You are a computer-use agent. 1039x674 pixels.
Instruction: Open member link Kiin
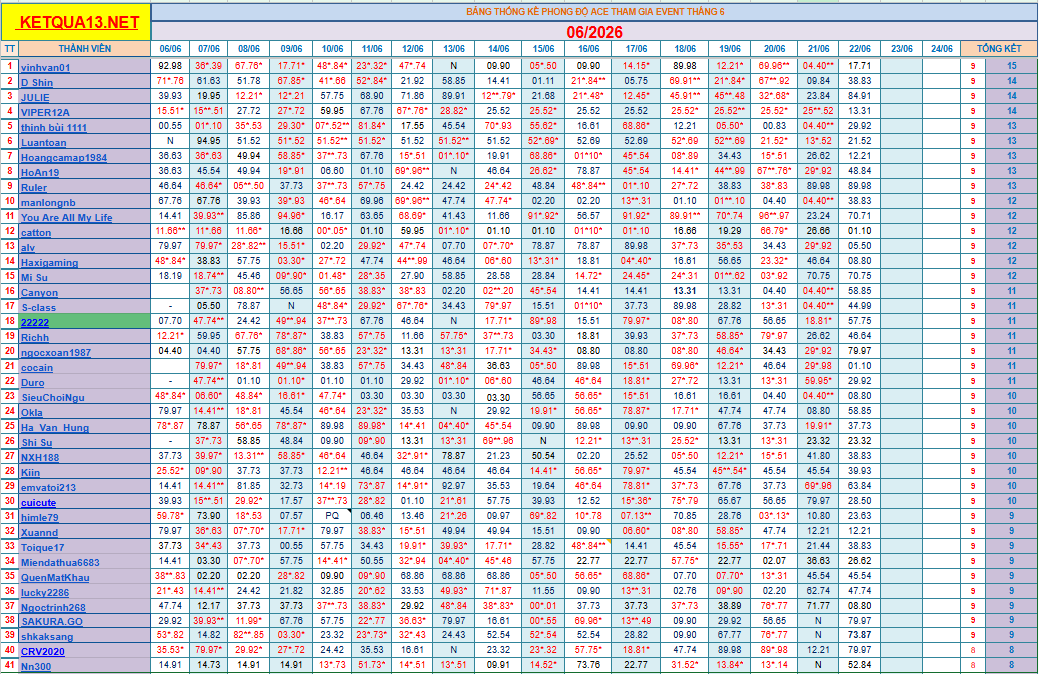coord(30,473)
